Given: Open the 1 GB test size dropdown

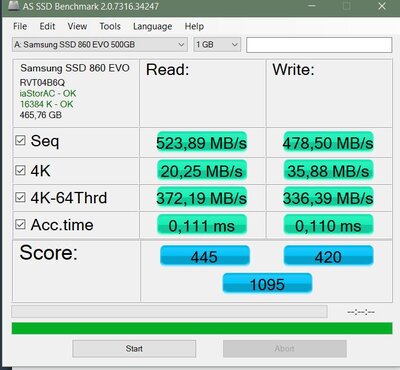Looking at the screenshot, I should pos(217,45).
